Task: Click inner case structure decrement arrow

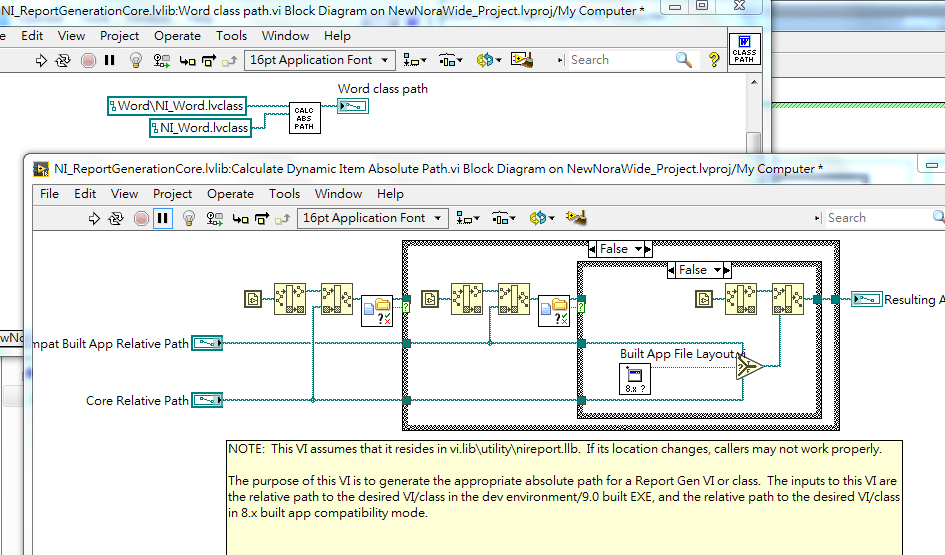Action: tap(671, 270)
